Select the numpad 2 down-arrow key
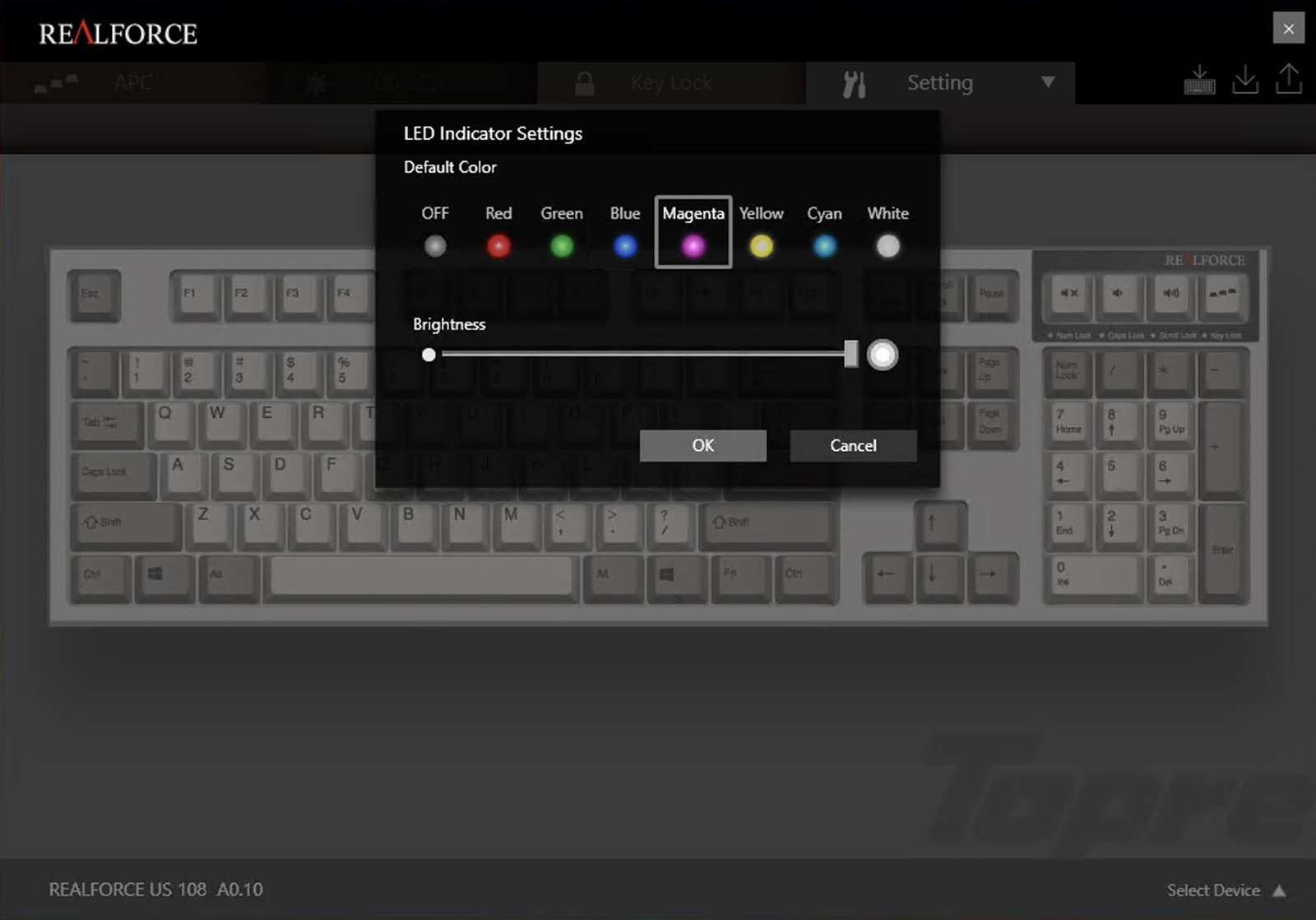The image size is (1316, 920). pyautogui.click(x=1119, y=527)
